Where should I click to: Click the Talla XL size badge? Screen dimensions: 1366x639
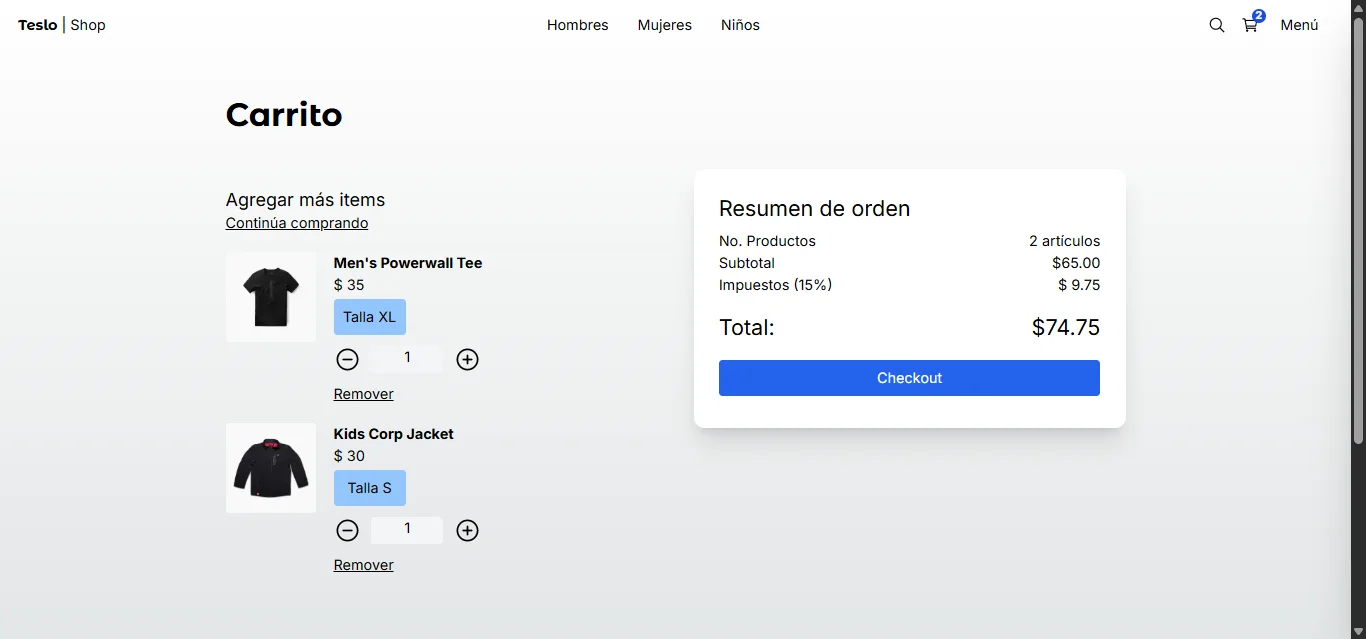tap(369, 317)
